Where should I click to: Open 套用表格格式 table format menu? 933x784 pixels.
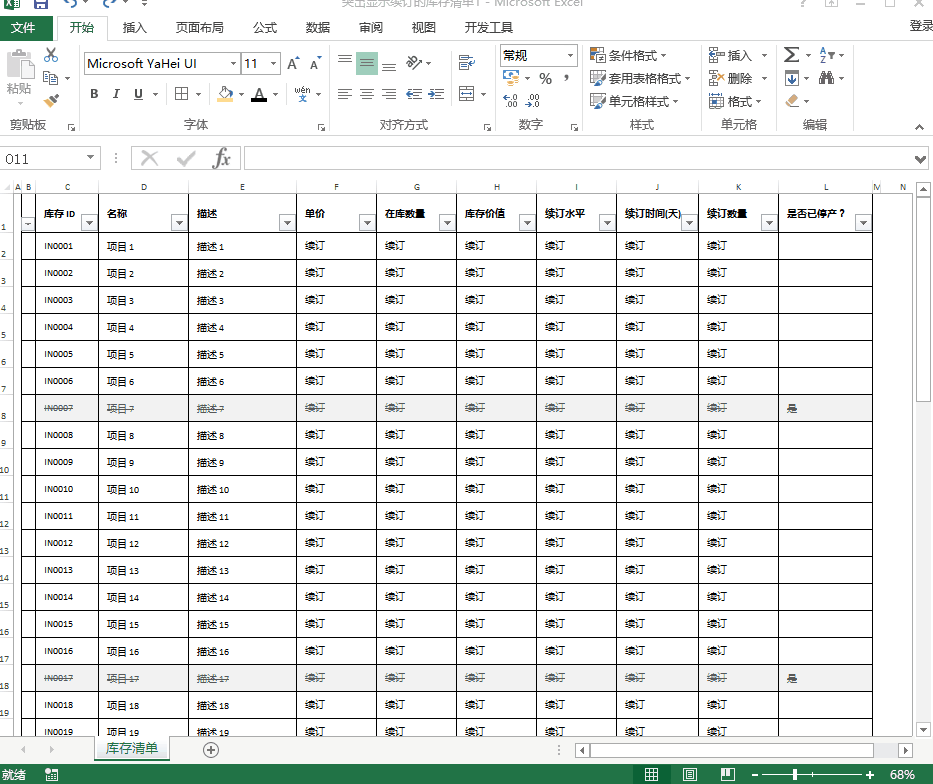(640, 79)
